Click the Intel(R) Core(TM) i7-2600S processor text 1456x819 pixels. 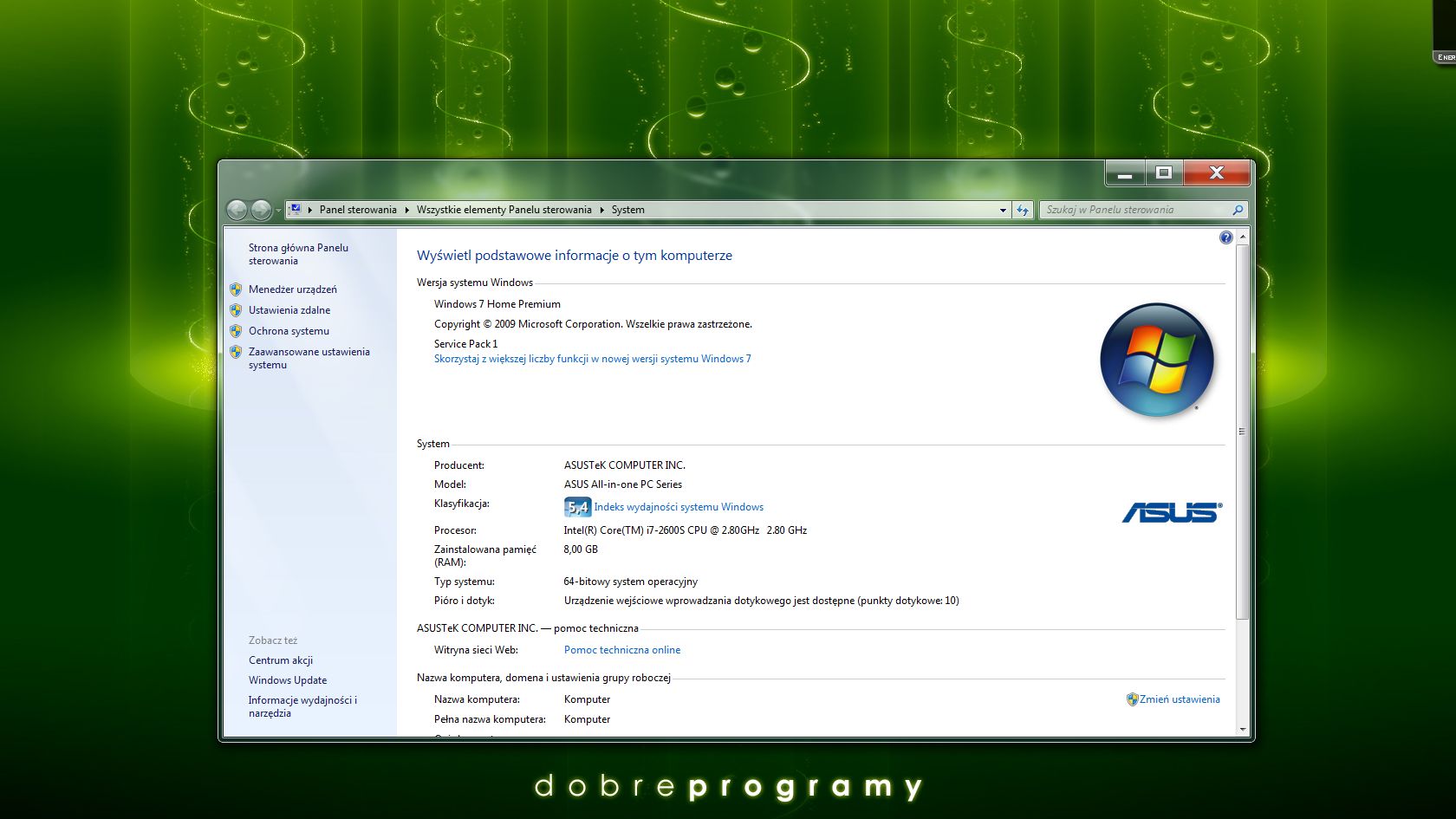[686, 530]
